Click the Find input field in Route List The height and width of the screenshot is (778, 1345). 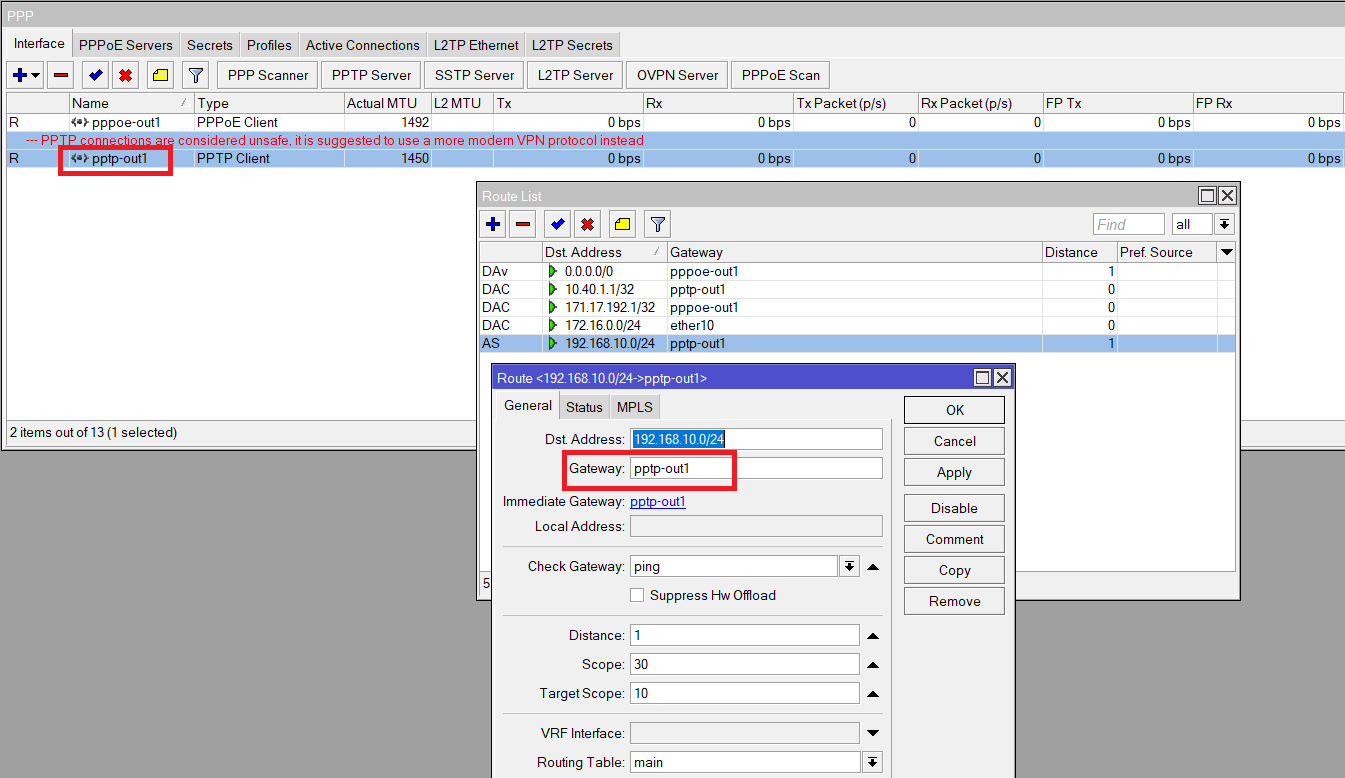click(x=1128, y=224)
